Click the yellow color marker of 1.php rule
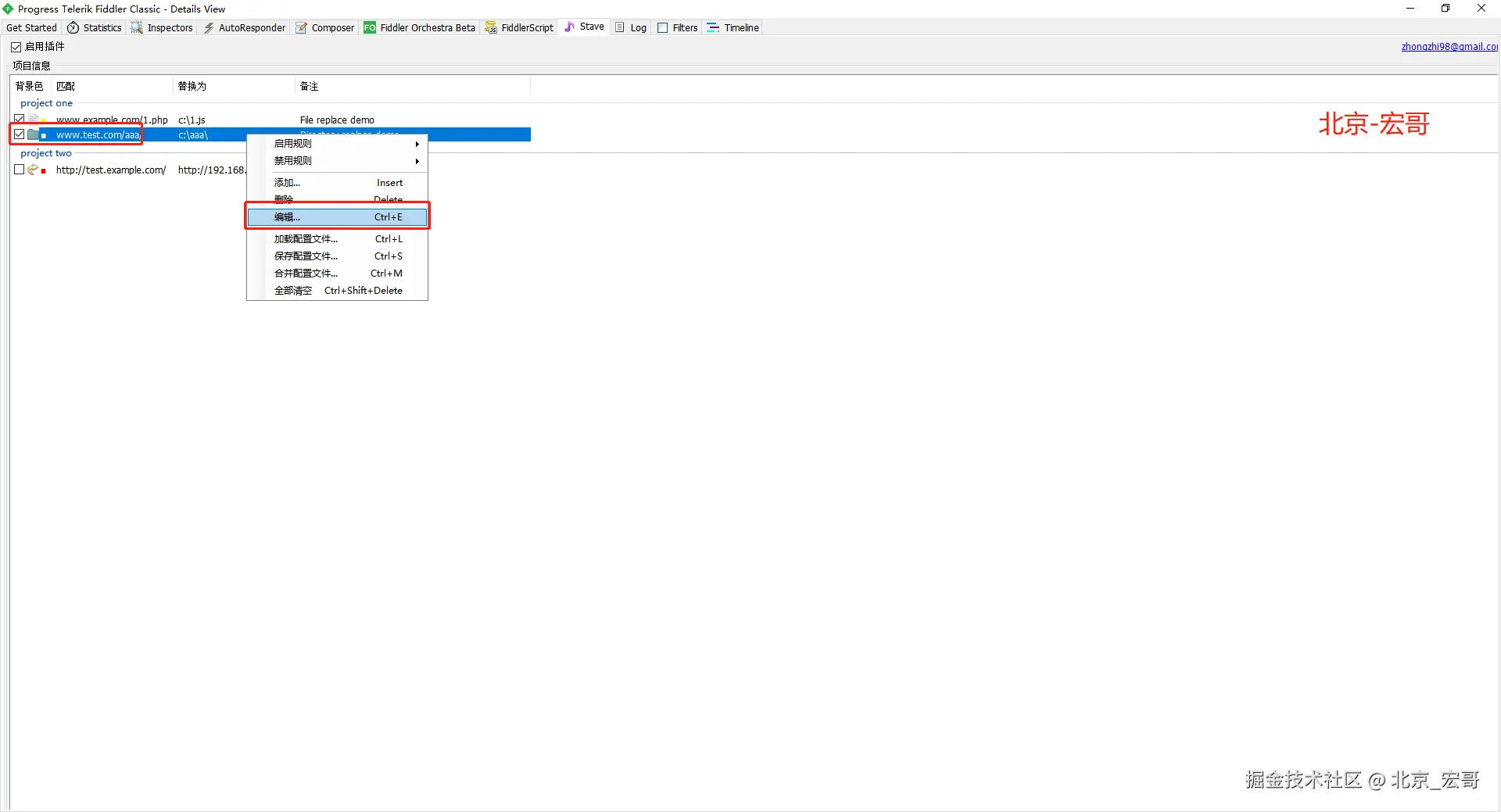Image resolution: width=1501 pixels, height=812 pixels. 44,120
